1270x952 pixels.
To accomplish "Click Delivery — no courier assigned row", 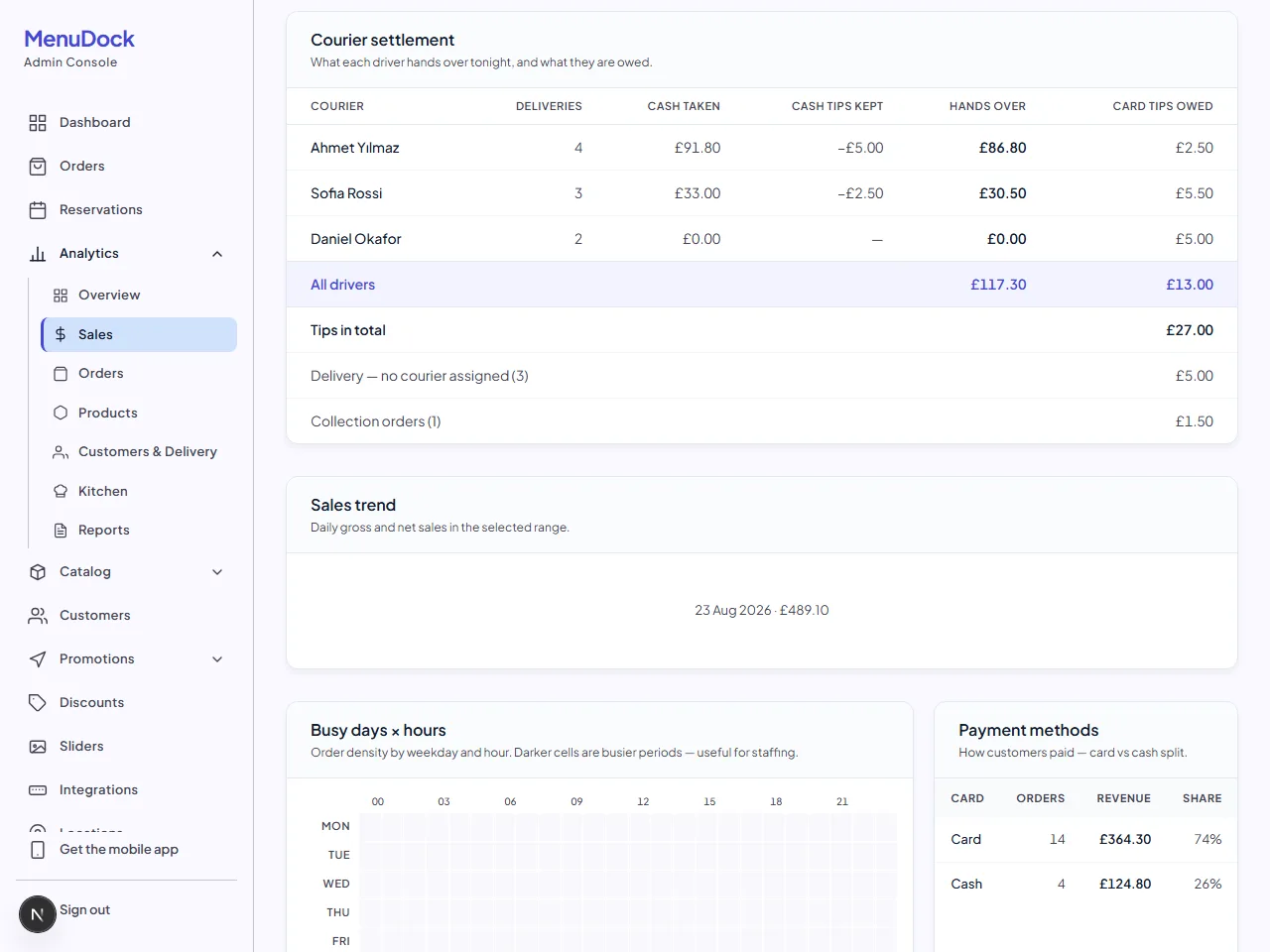I will coord(762,376).
